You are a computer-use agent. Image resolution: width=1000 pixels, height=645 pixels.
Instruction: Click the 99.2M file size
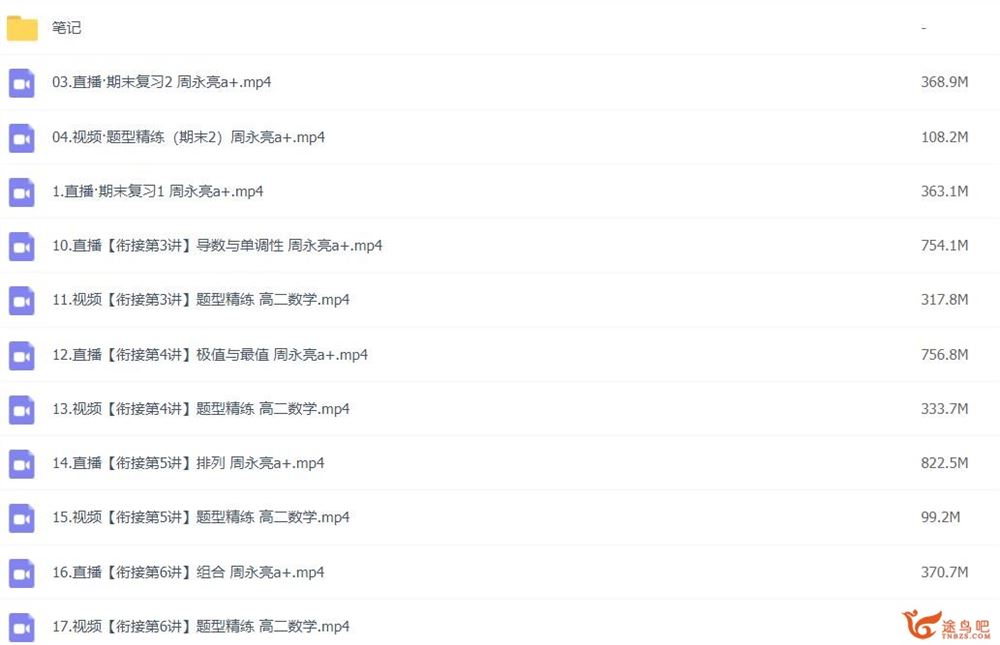tap(940, 518)
